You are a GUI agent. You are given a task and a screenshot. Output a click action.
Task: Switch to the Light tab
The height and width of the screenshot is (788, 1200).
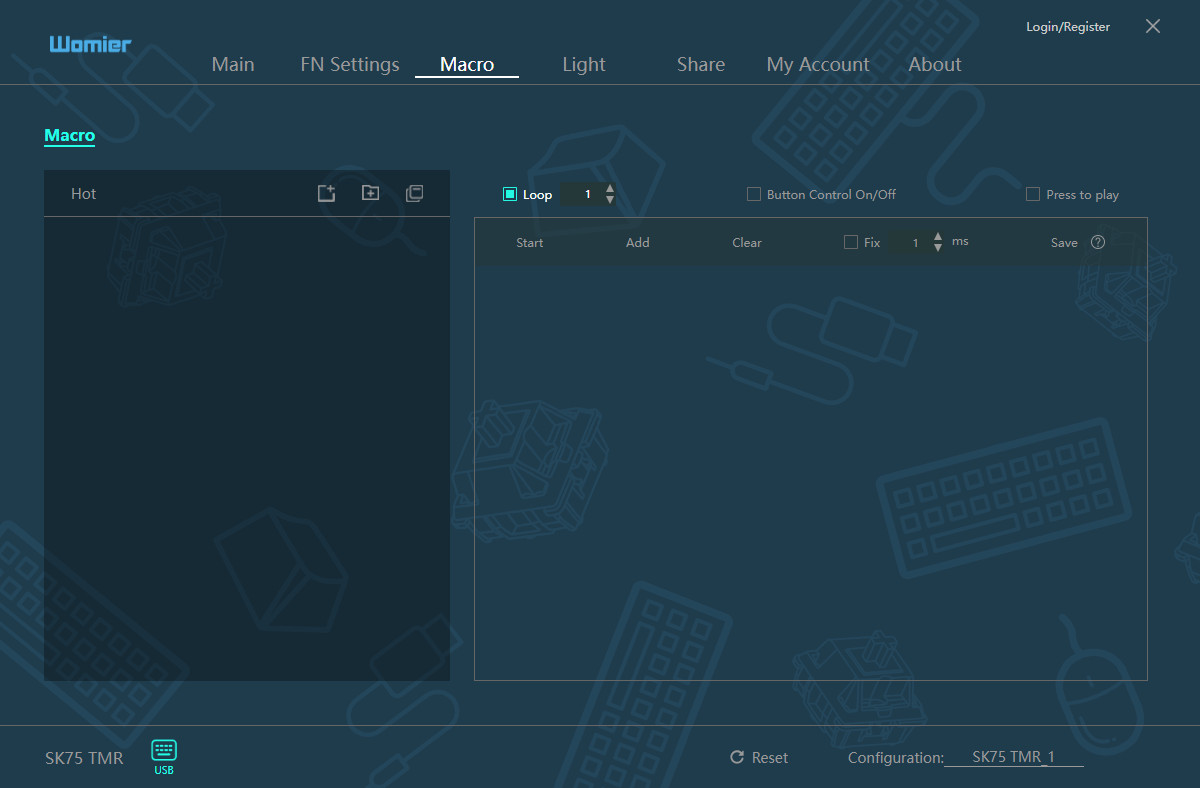(x=584, y=64)
